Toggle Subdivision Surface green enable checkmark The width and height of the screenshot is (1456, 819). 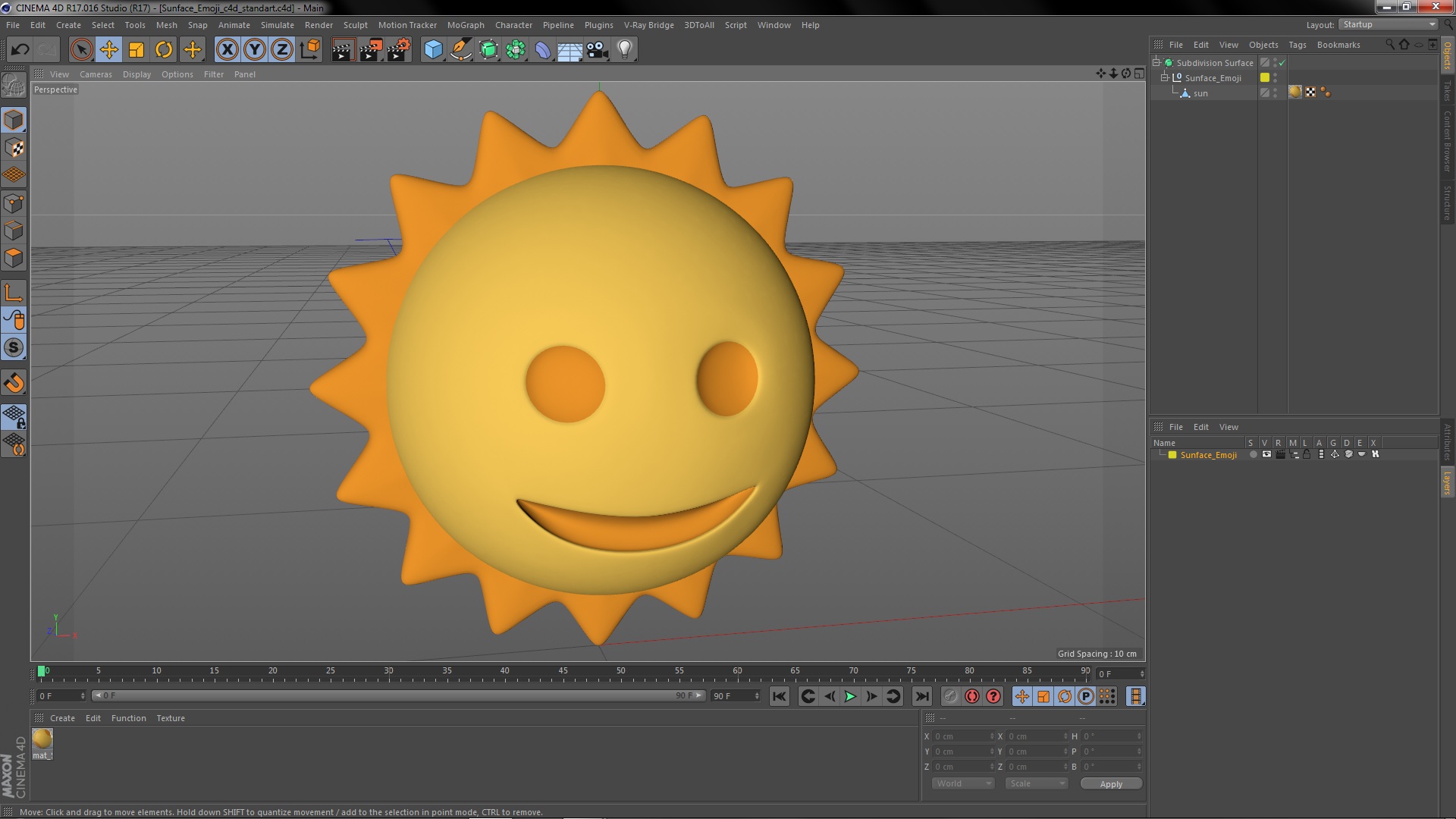coord(1282,63)
